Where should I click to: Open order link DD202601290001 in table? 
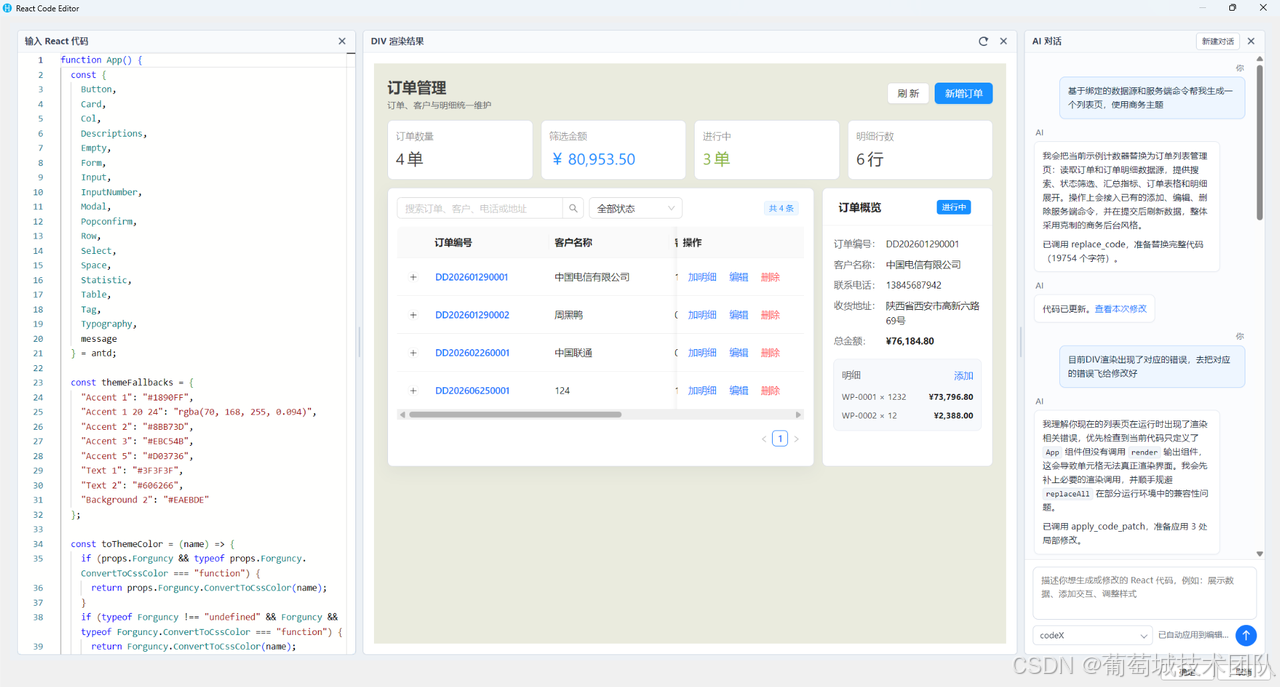click(x=472, y=277)
